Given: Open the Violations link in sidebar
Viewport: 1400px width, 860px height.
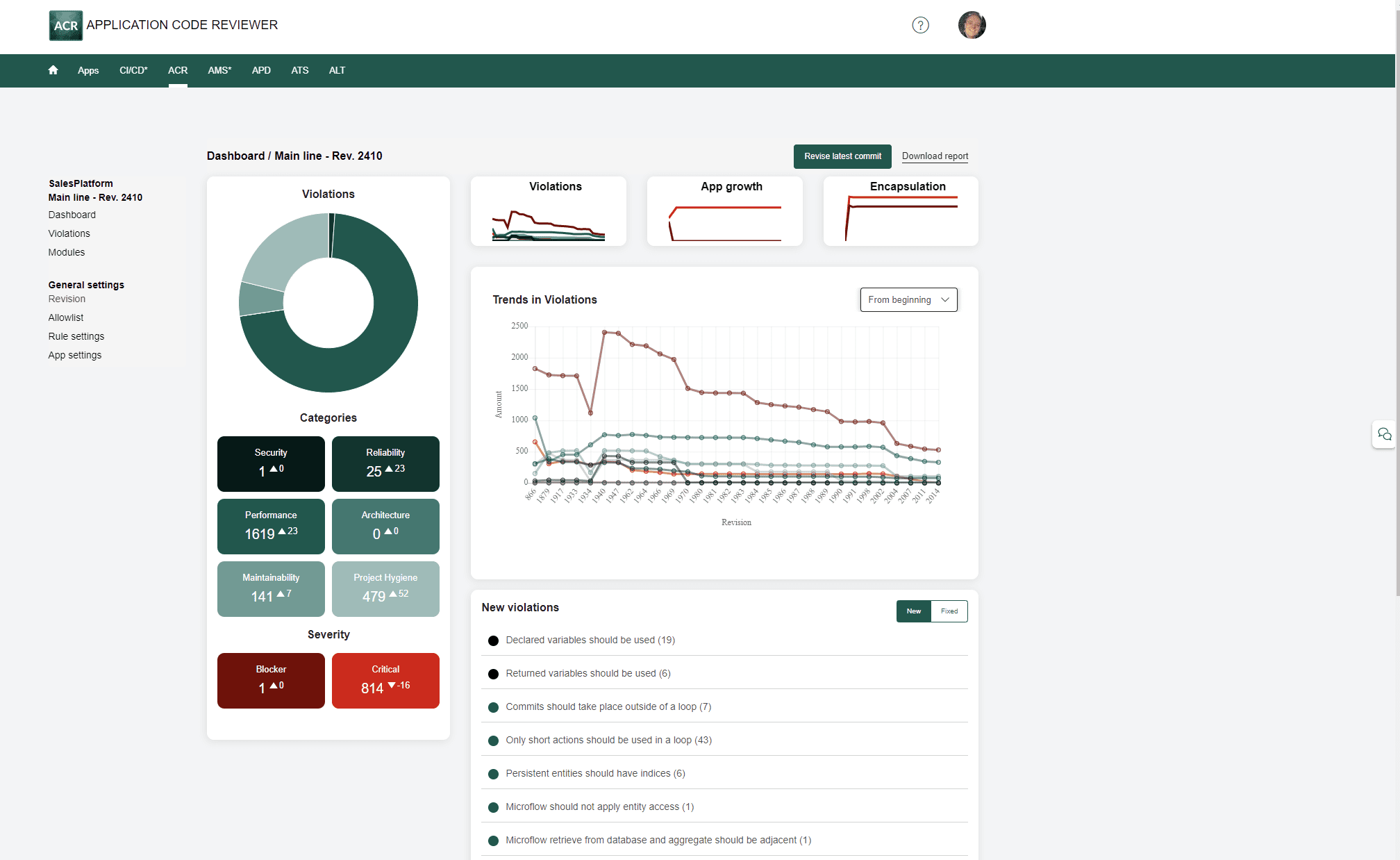Looking at the screenshot, I should pos(68,233).
